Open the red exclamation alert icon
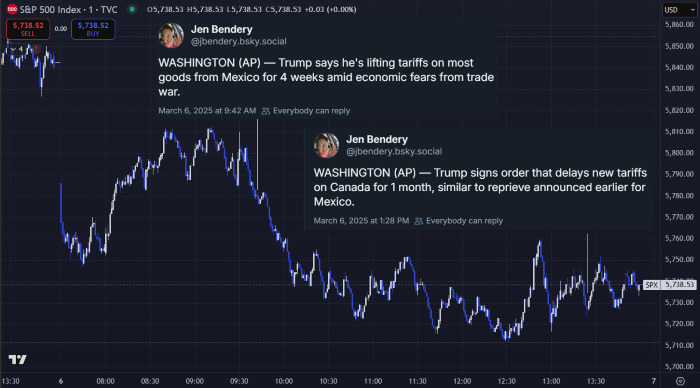The image size is (700, 388). 37,49
